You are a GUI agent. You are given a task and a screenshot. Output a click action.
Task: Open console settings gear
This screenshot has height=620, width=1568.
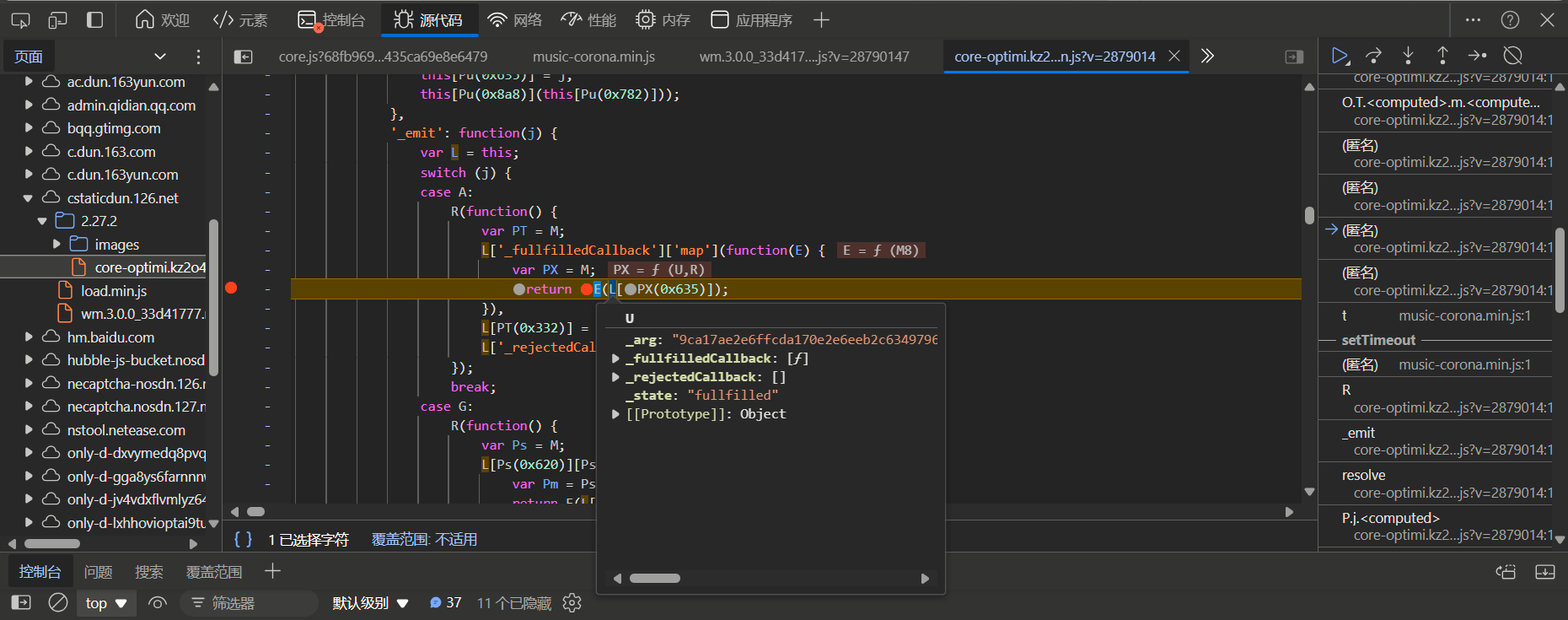point(572,602)
